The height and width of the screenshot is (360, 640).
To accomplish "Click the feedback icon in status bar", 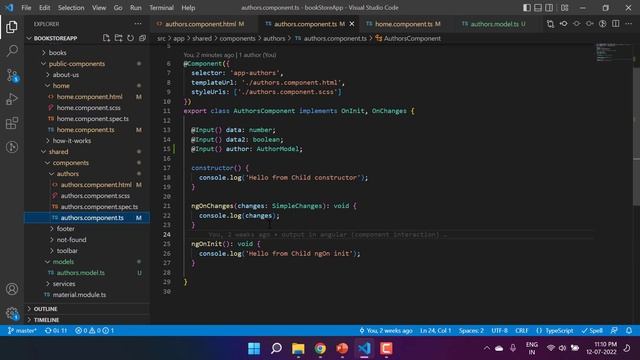I will coord(614,330).
